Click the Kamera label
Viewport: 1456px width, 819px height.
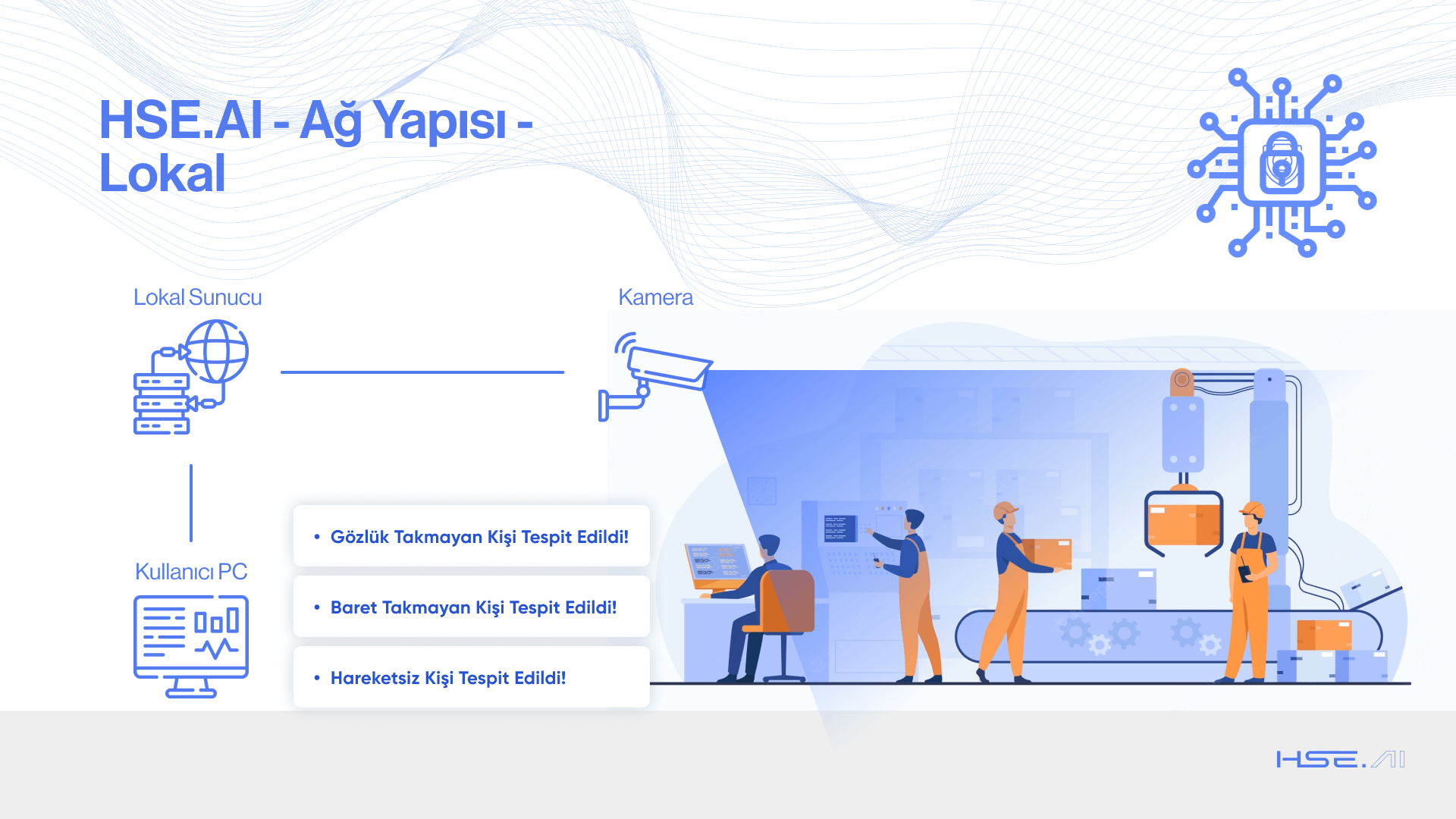point(655,297)
